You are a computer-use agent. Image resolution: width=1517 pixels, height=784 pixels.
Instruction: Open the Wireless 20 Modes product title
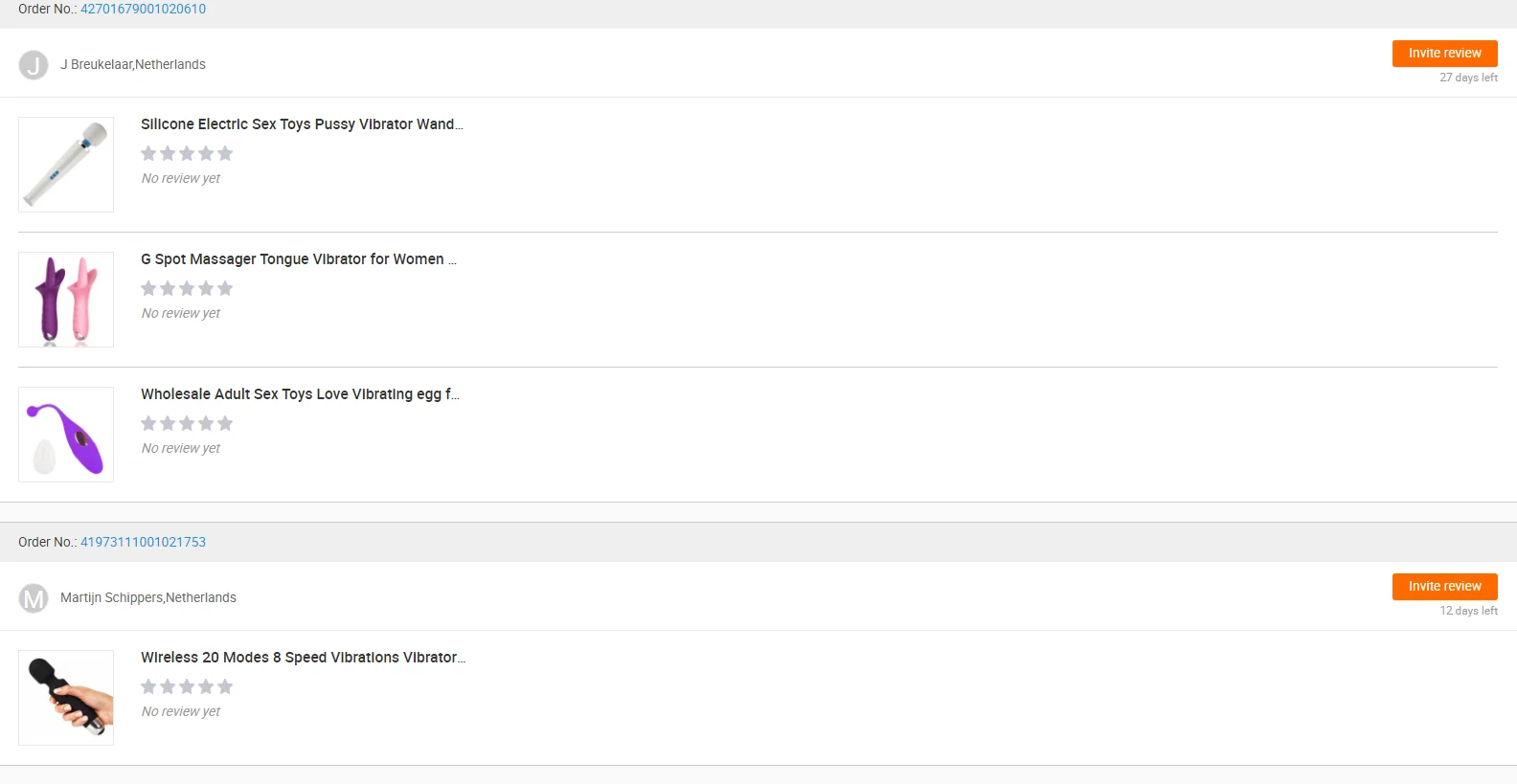pos(303,658)
